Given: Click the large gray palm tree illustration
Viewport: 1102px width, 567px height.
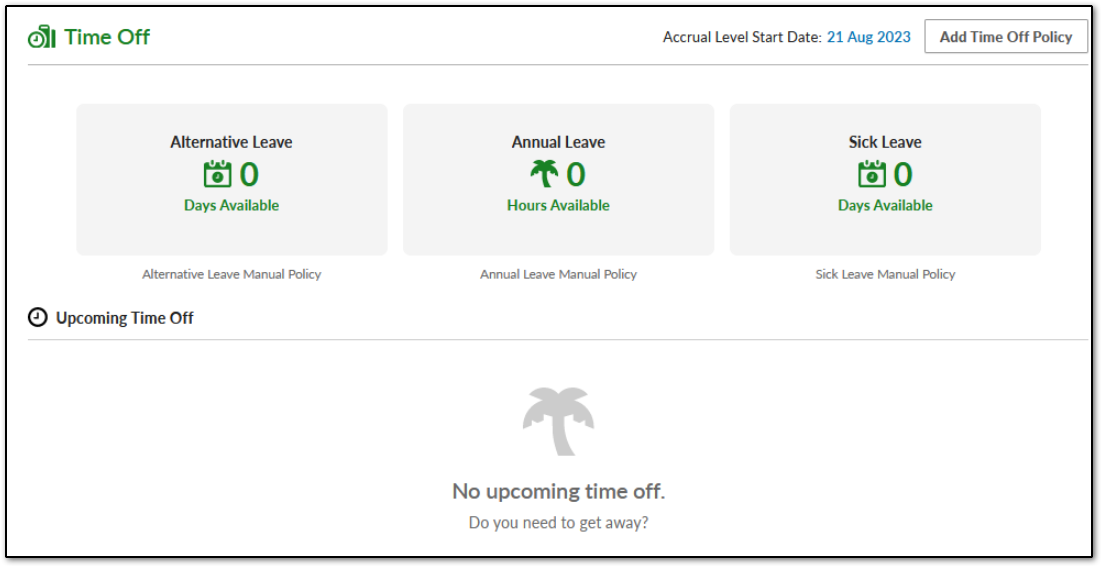Looking at the screenshot, I should pyautogui.click(x=558, y=421).
